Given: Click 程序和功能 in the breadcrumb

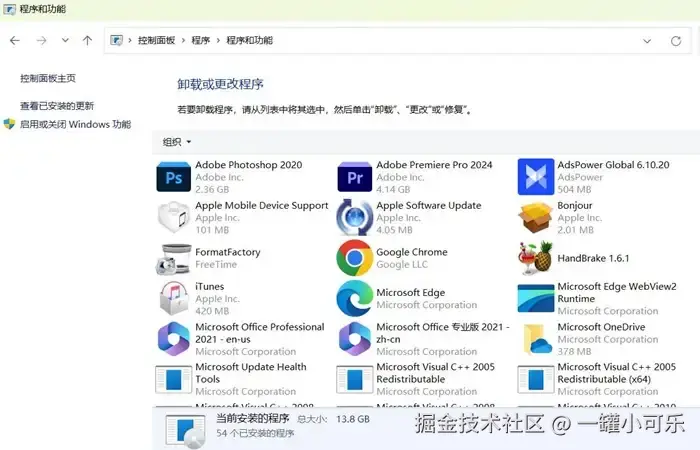Looking at the screenshot, I should tap(250, 40).
